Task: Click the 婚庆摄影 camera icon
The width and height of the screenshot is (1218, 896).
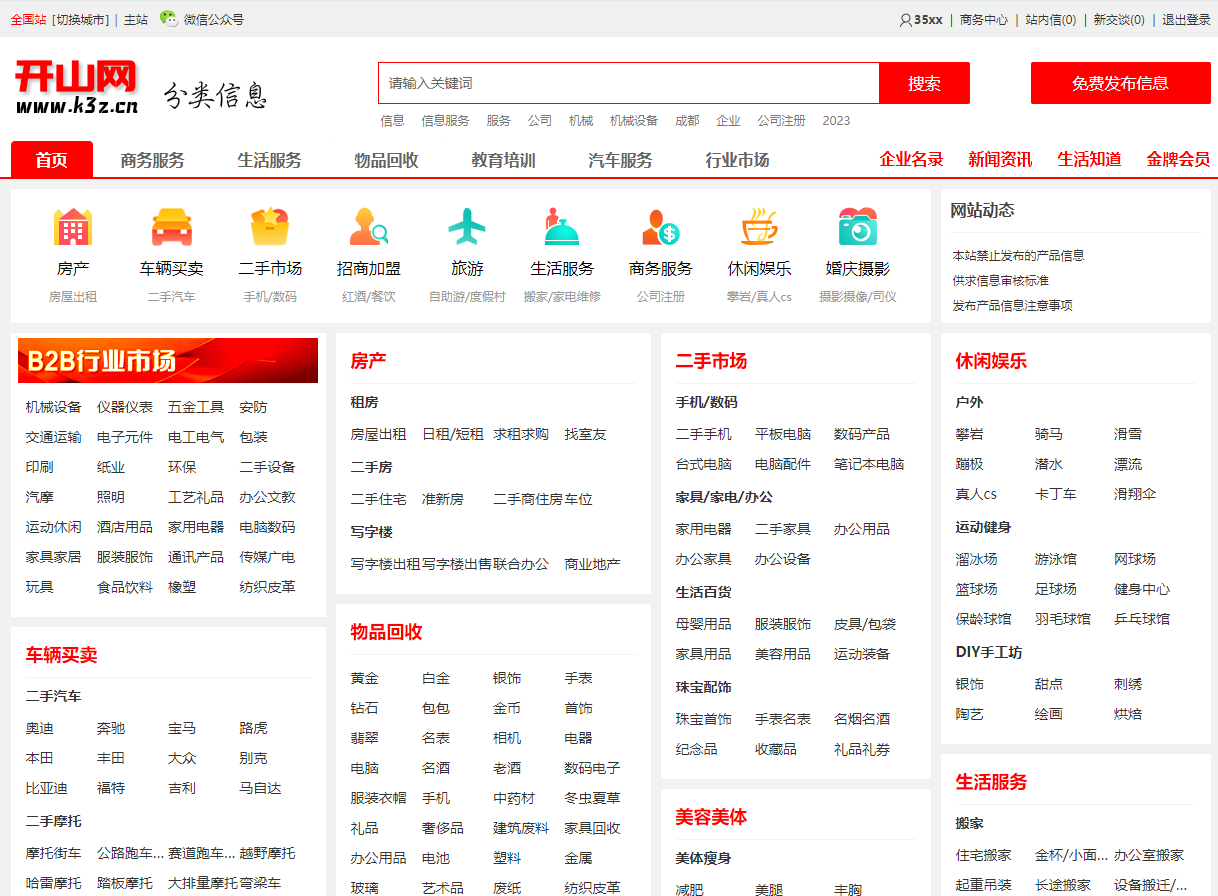Action: click(x=857, y=228)
